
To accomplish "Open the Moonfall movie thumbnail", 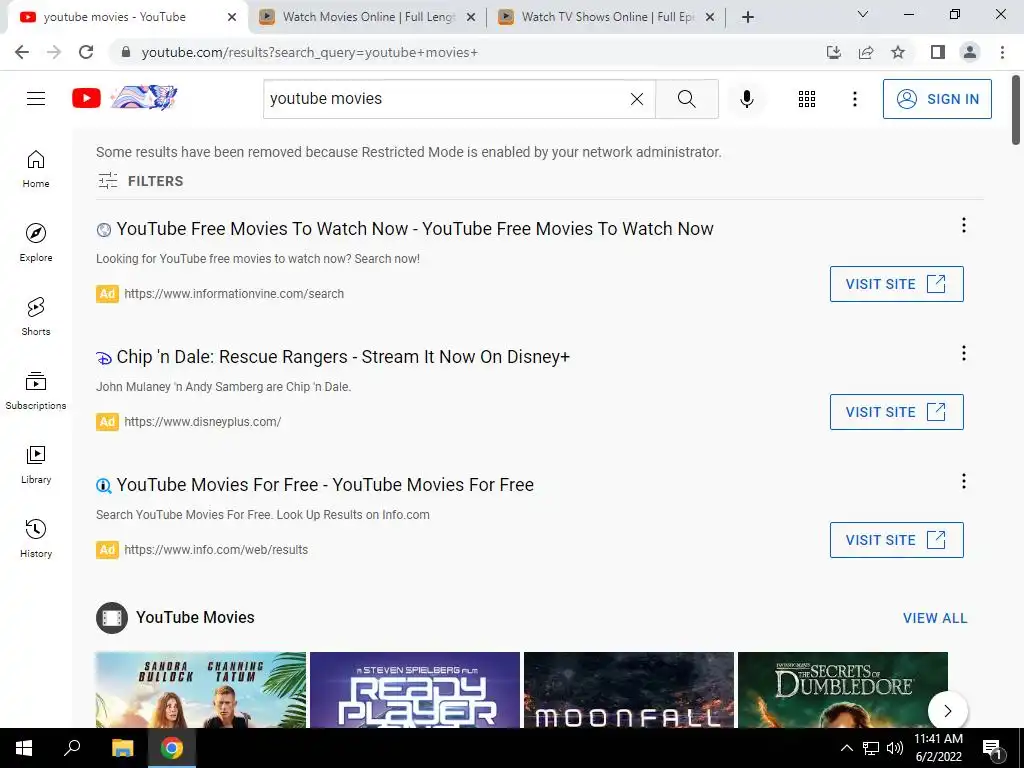I will coord(629,690).
